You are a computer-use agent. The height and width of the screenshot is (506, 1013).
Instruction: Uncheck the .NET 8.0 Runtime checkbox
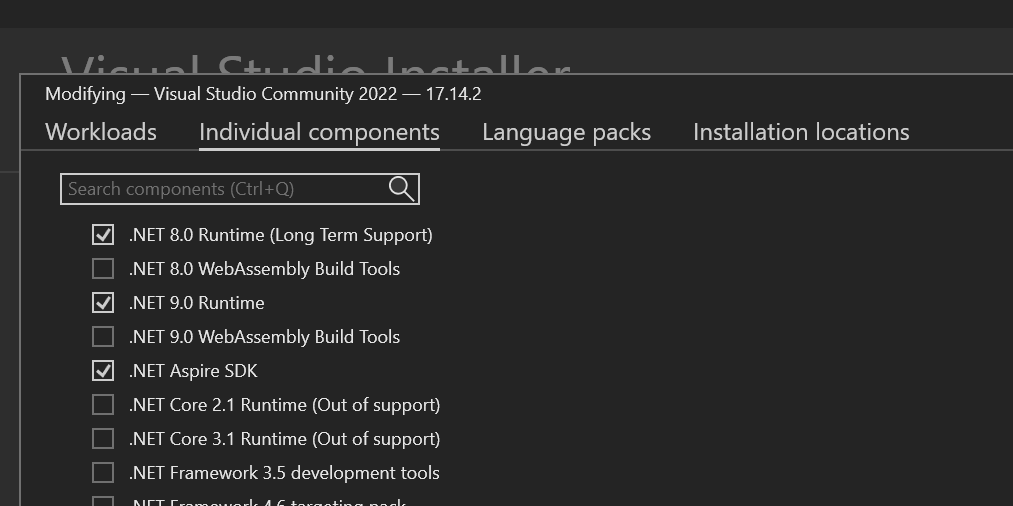[103, 235]
